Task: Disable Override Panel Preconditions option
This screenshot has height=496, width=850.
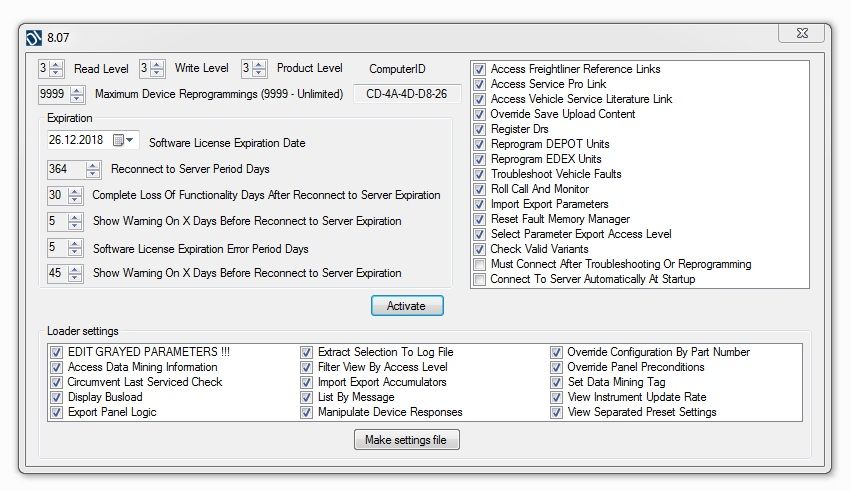Action: click(x=556, y=367)
